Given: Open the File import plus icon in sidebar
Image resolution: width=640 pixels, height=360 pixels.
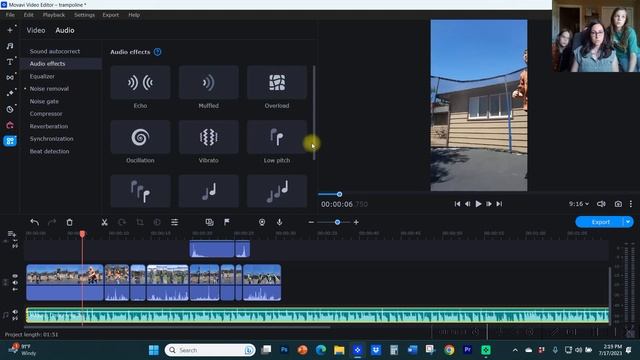Looking at the screenshot, I should click(10, 30).
